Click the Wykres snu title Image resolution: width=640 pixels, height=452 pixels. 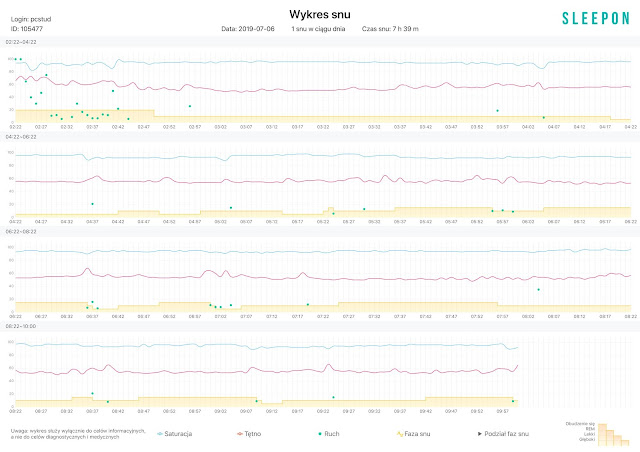(x=319, y=14)
